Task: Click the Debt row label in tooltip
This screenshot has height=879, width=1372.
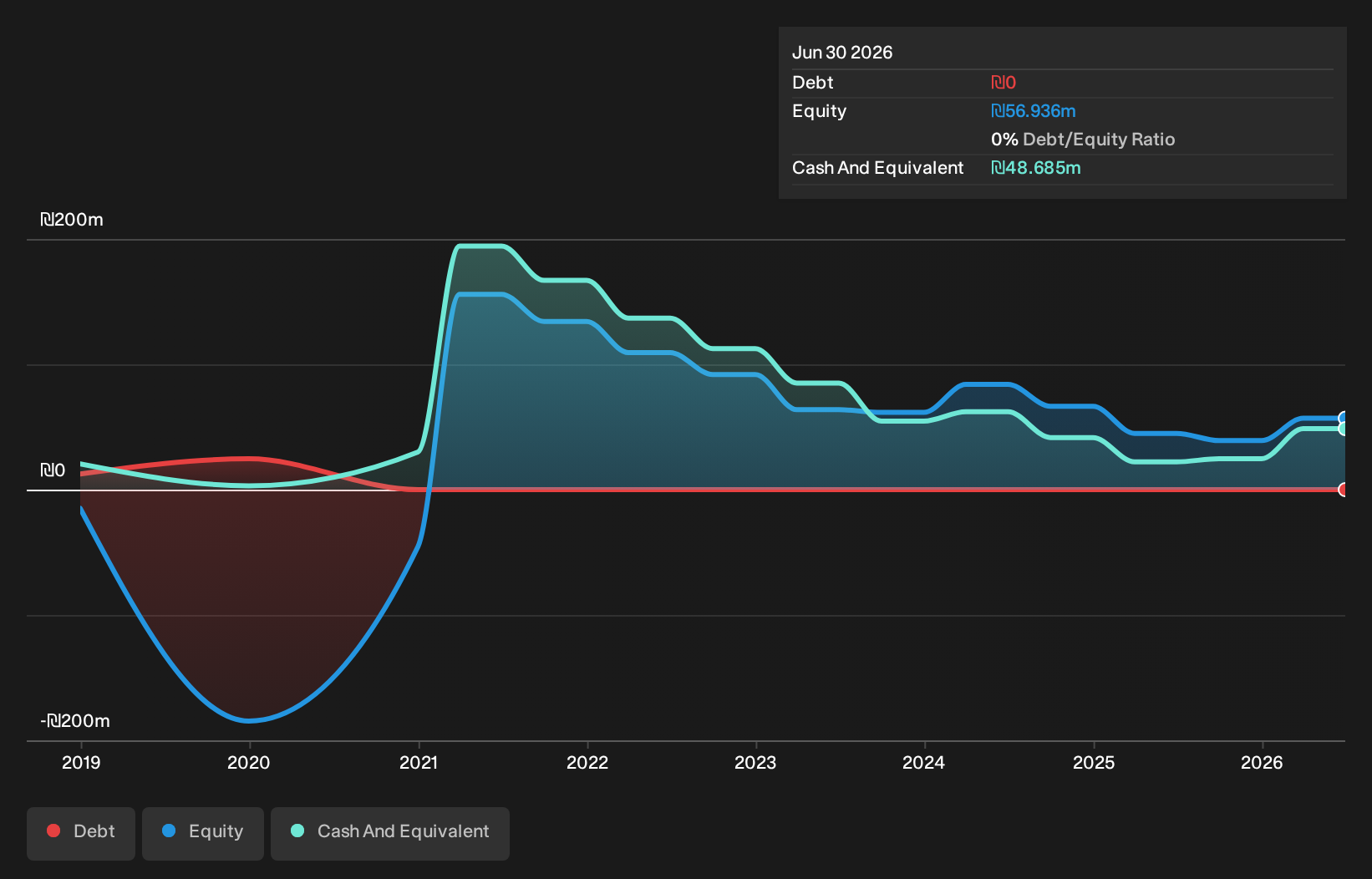Action: [x=813, y=83]
